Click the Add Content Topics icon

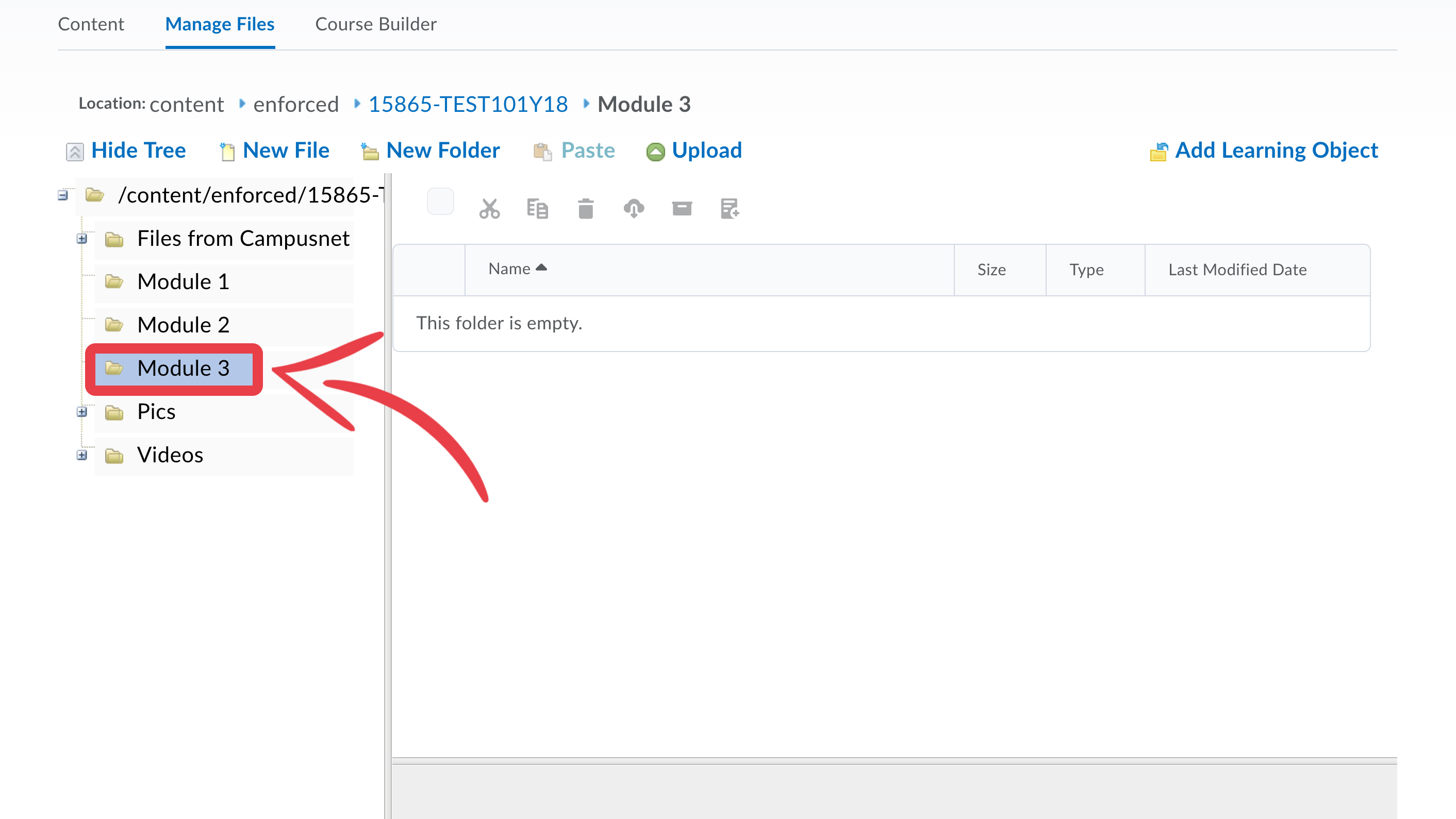[730, 209]
